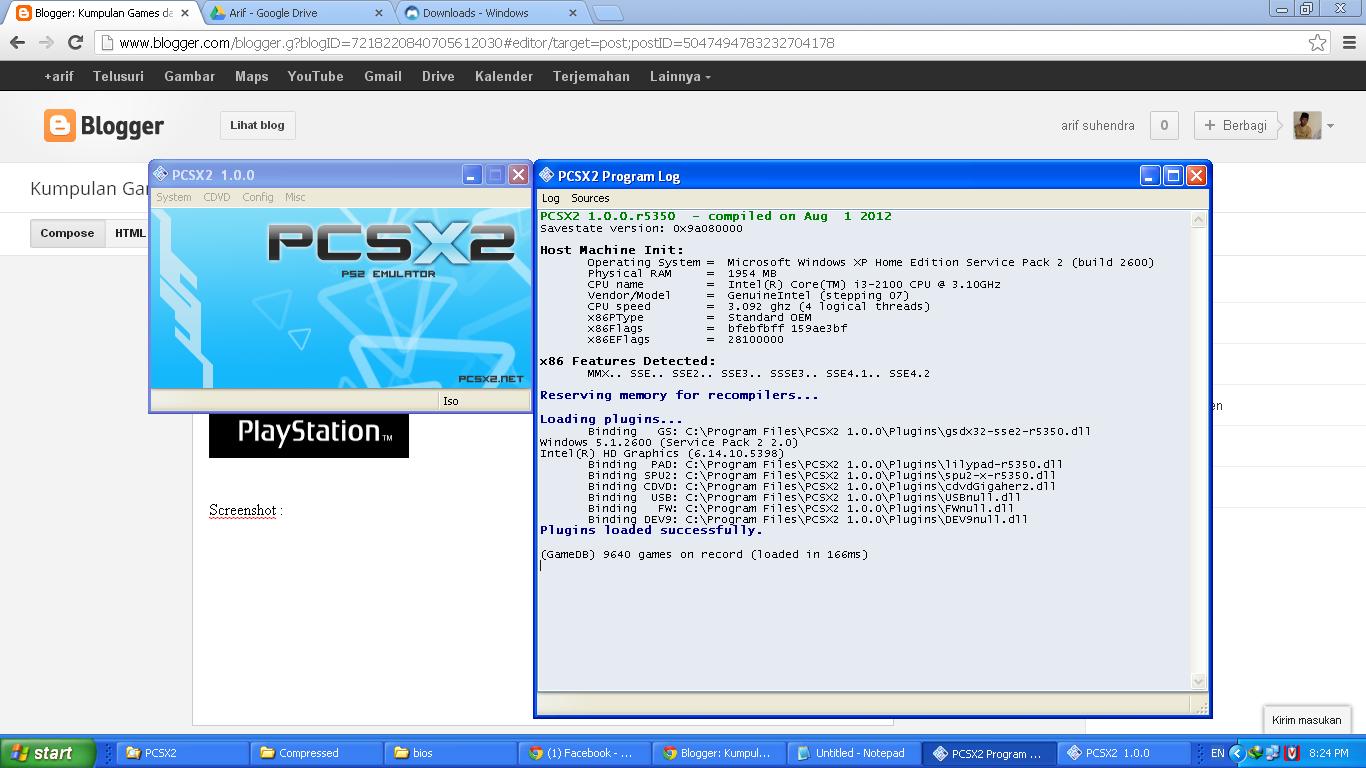Open the System menu in PCSX2
The height and width of the screenshot is (768, 1366).
coord(174,197)
